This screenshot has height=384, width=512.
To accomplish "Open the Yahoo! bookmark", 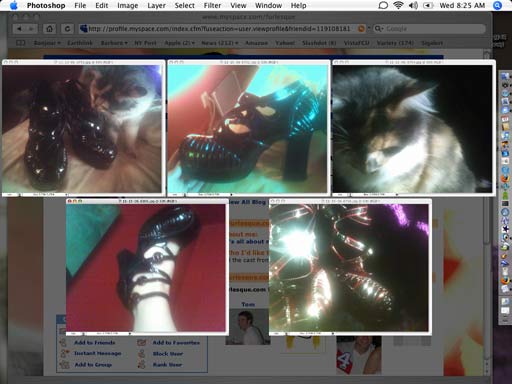I will point(285,43).
